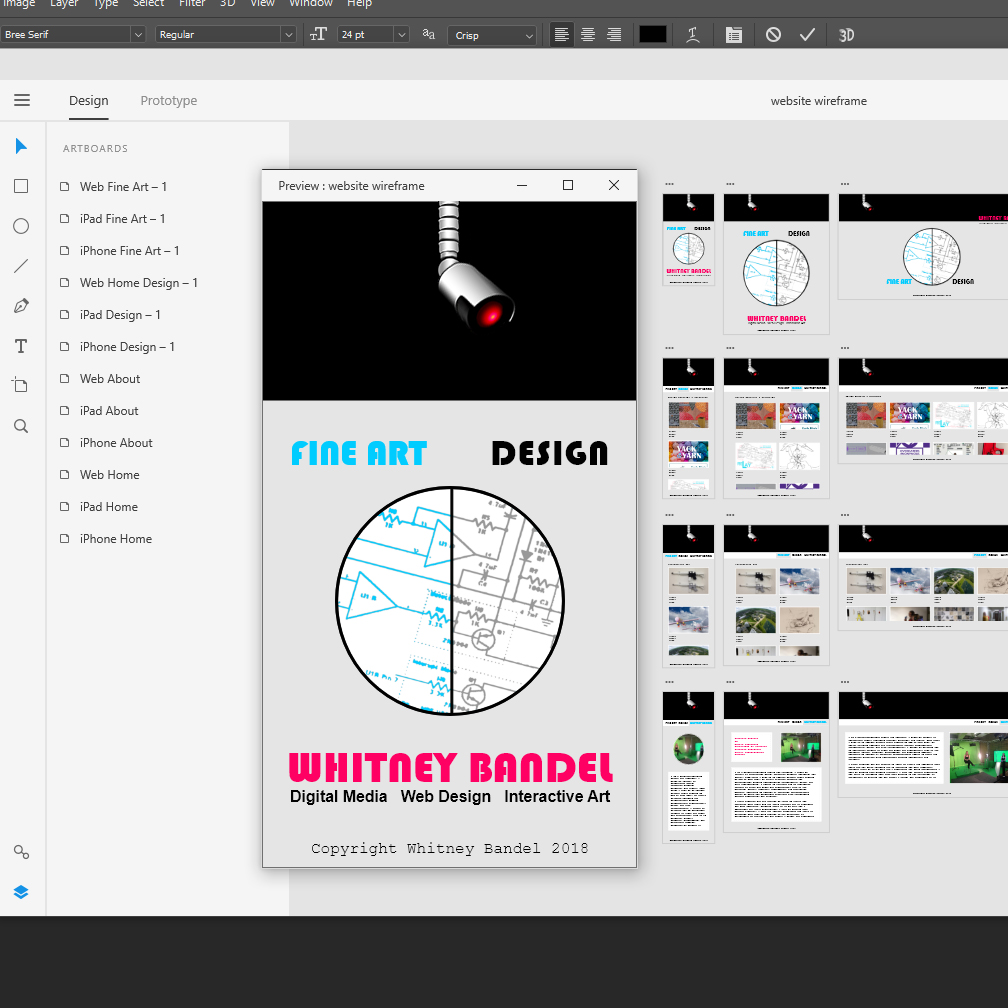
Task: Open the Layers panel icon
Action: (x=21, y=892)
